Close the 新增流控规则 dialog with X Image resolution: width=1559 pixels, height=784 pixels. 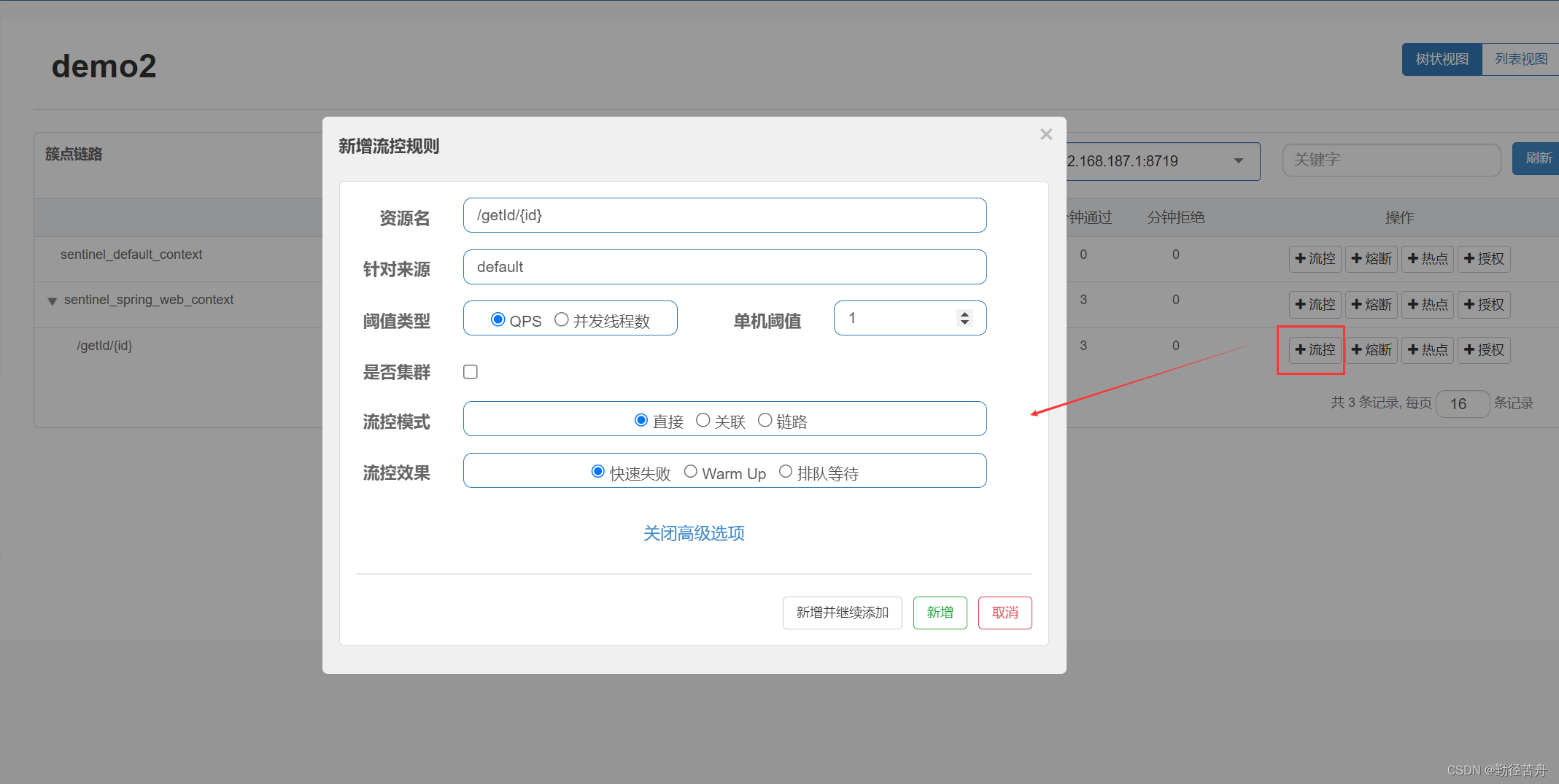(1046, 134)
